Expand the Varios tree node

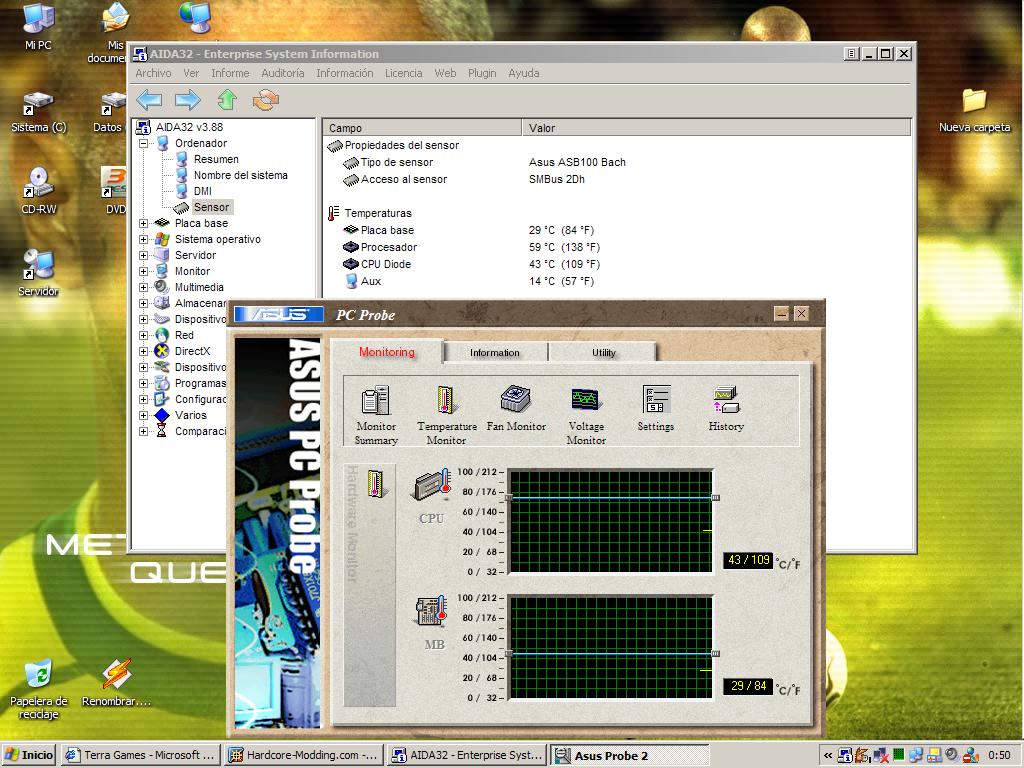144,415
